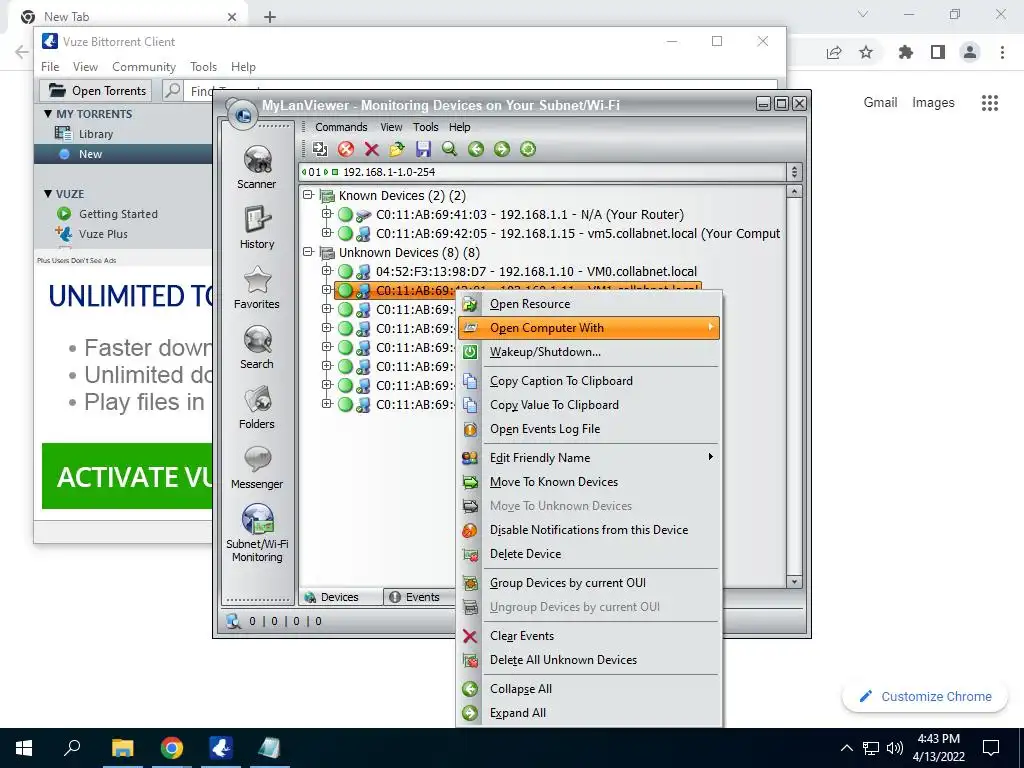Expand the VM0.collabnet.local device node
Viewport: 1024px width, 768px height.
pyautogui.click(x=327, y=270)
